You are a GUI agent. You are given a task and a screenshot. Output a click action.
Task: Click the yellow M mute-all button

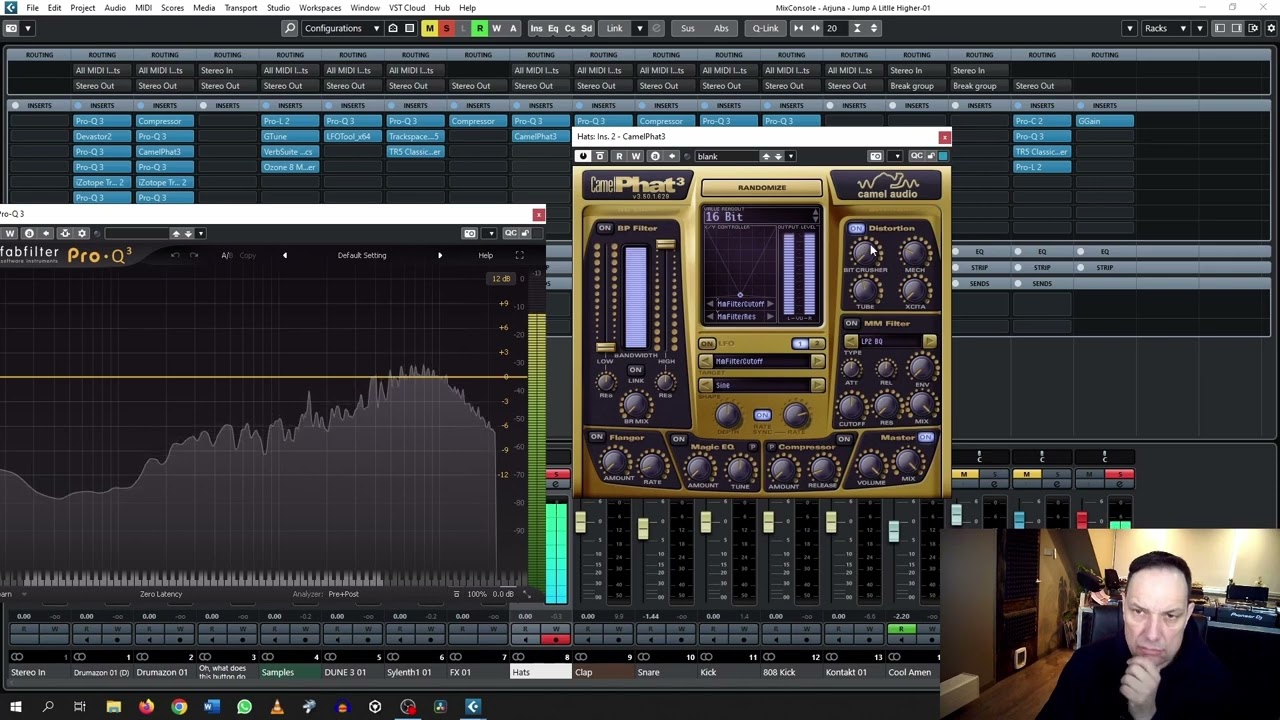point(429,28)
